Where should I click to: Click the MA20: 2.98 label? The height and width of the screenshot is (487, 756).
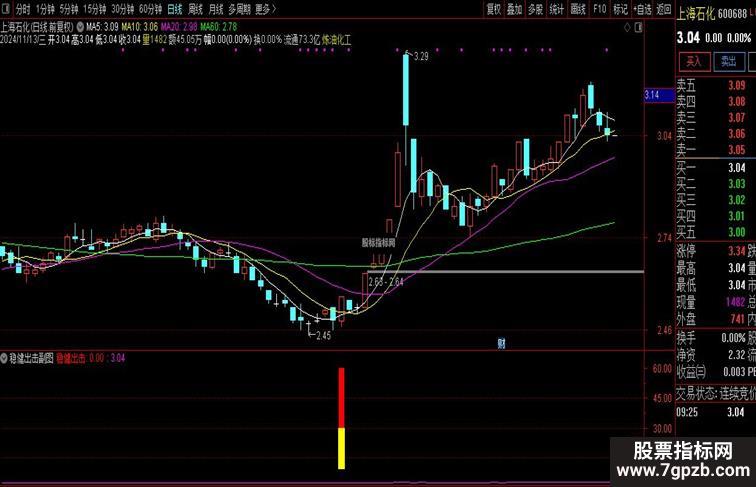(x=179, y=27)
